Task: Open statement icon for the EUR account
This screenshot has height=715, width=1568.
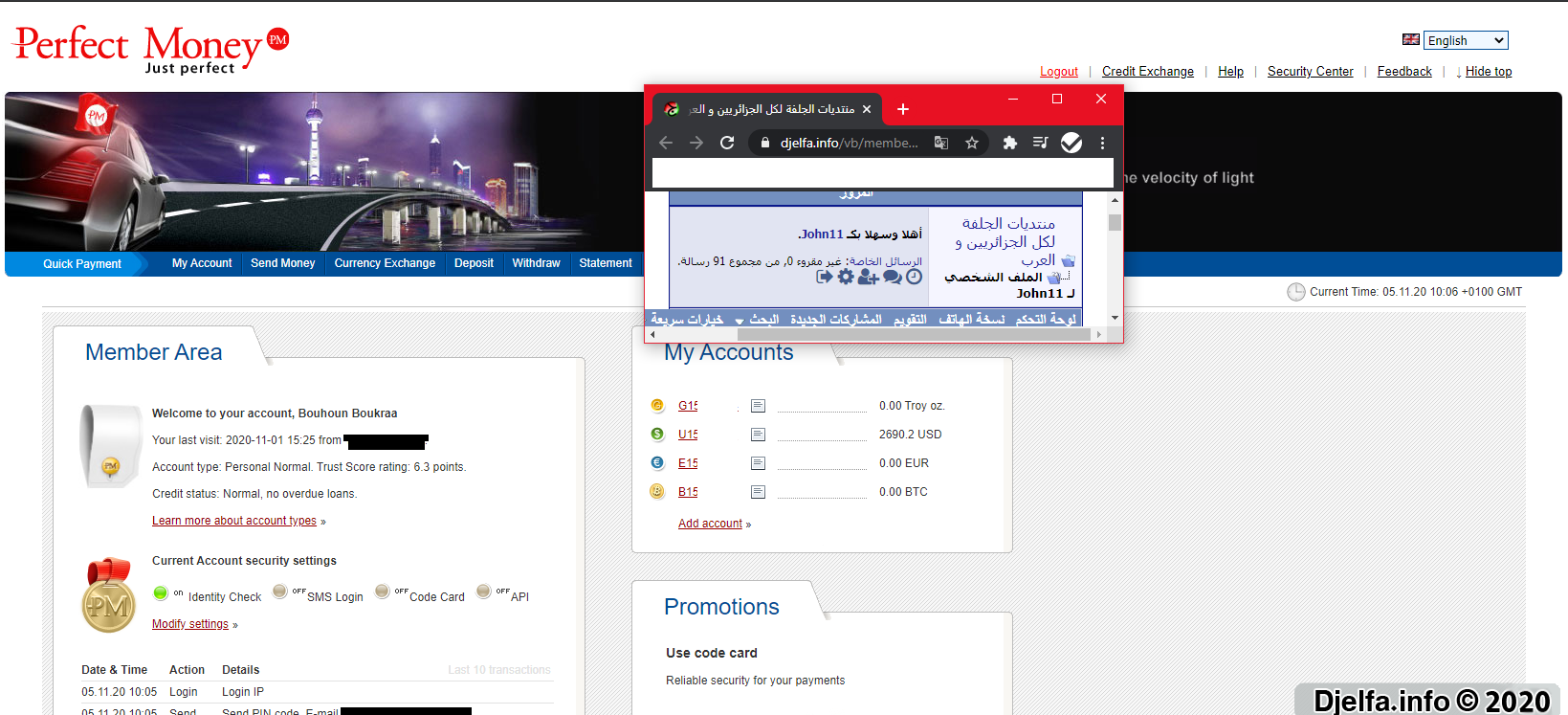Action: [x=758, y=463]
